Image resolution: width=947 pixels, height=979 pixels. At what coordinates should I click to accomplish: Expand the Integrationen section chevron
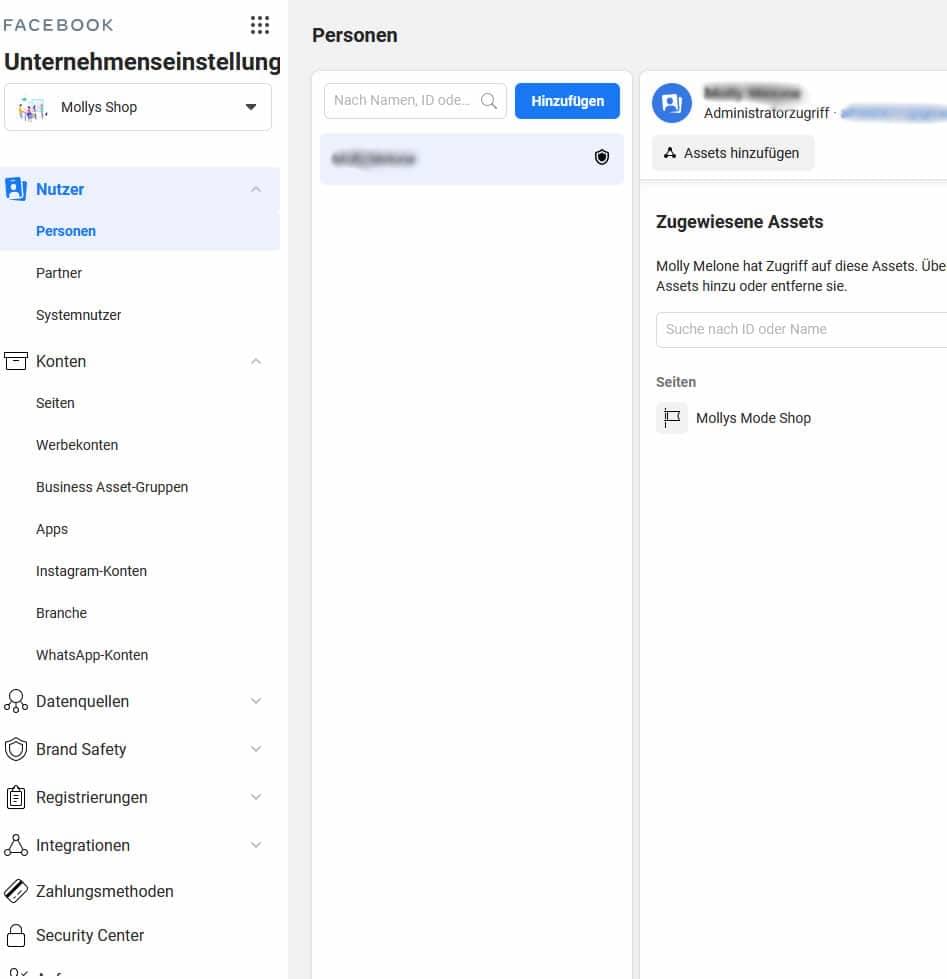(256, 845)
